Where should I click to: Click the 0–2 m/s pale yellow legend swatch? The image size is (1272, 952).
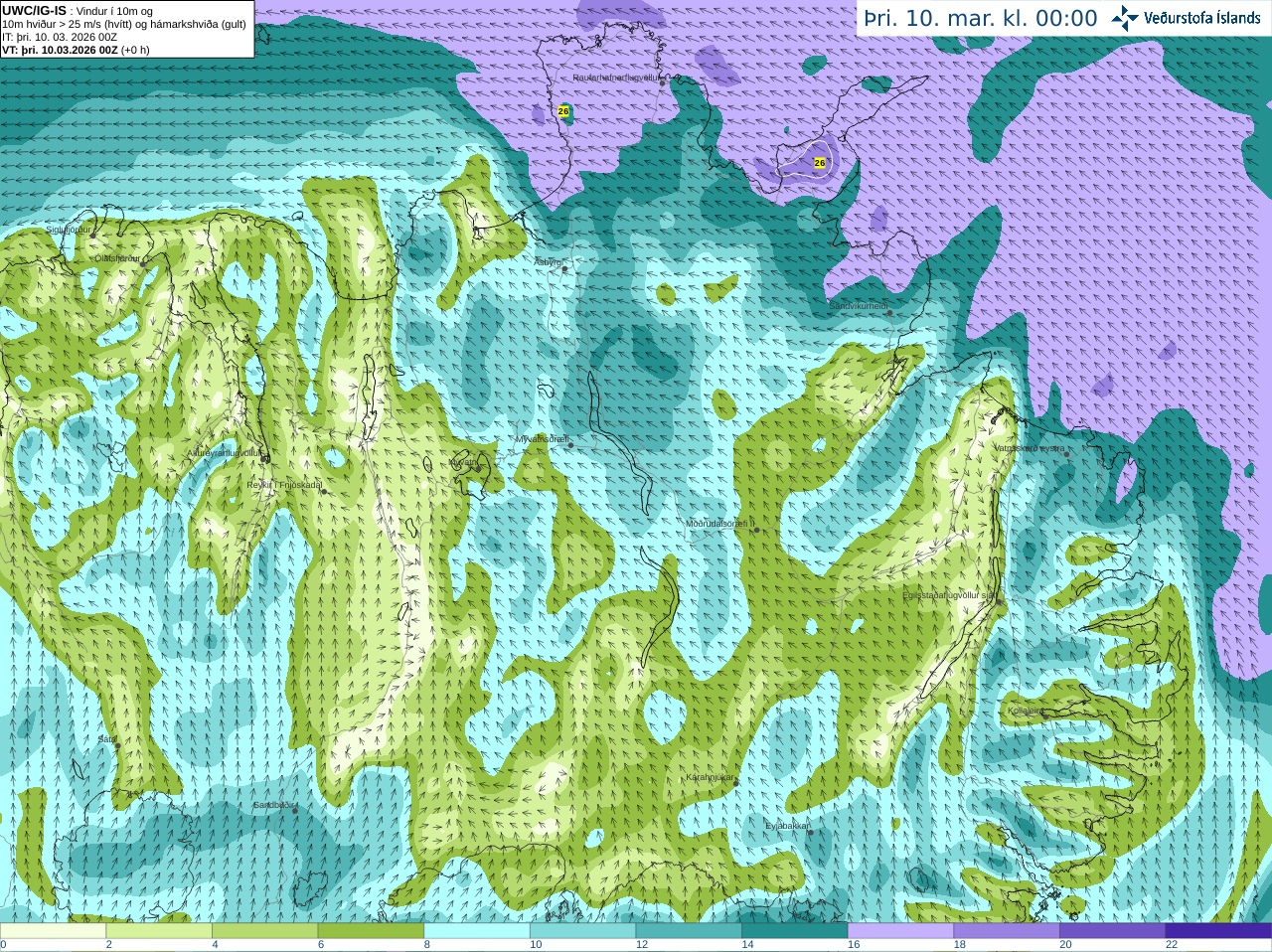(53, 931)
